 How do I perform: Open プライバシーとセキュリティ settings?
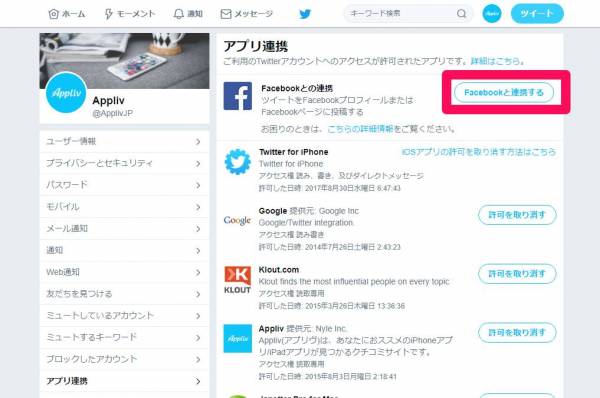coord(124,163)
